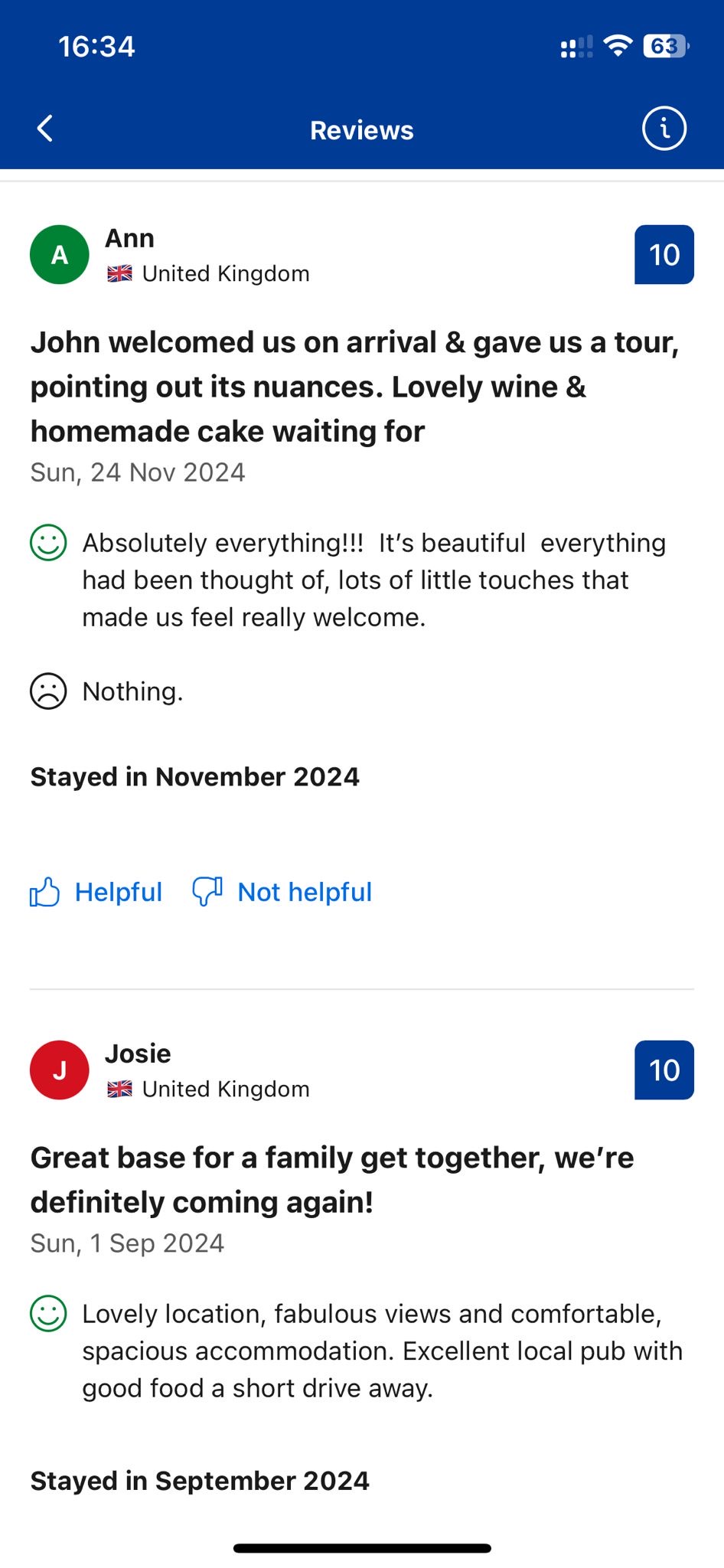
Task: Tap the sad face icon beside Nothing
Action: 48,691
